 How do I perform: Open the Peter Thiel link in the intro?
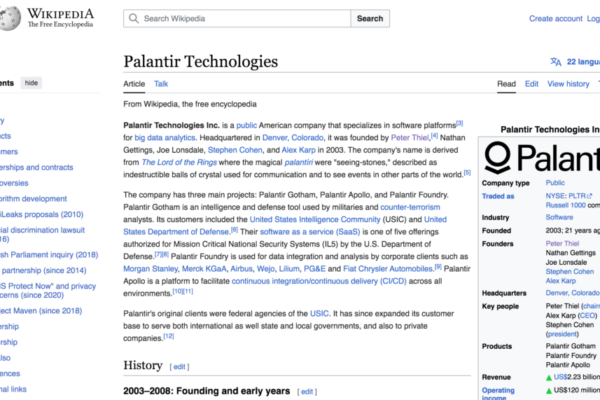[x=410, y=138]
